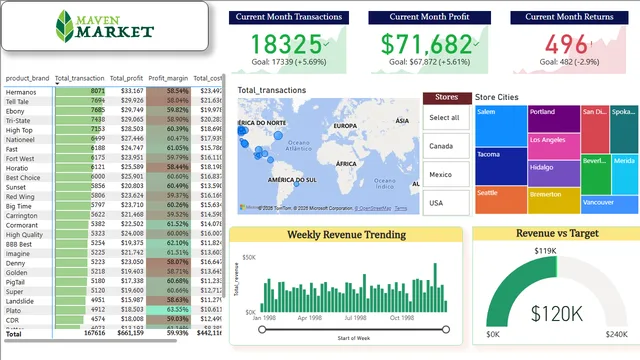Select the Golden brand row
Image resolution: width=640 pixels, height=360 pixels.
coord(113,272)
